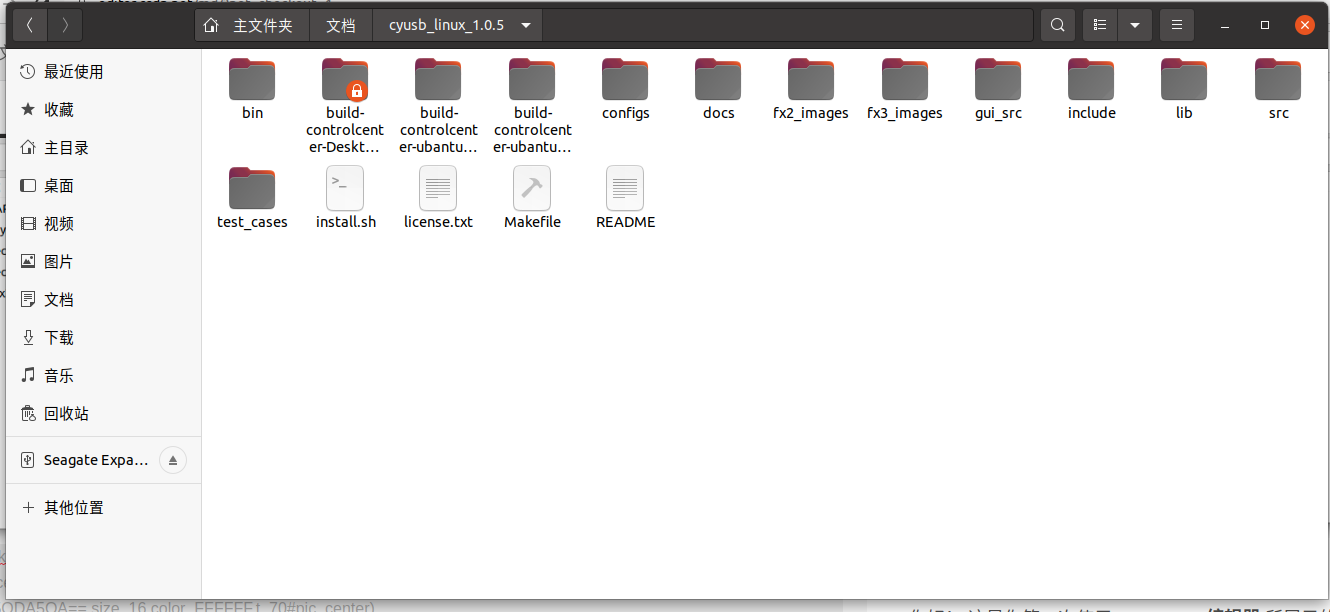Image resolution: width=1330 pixels, height=612 pixels.
Task: Open the search icon in toolbar
Action: (1057, 24)
